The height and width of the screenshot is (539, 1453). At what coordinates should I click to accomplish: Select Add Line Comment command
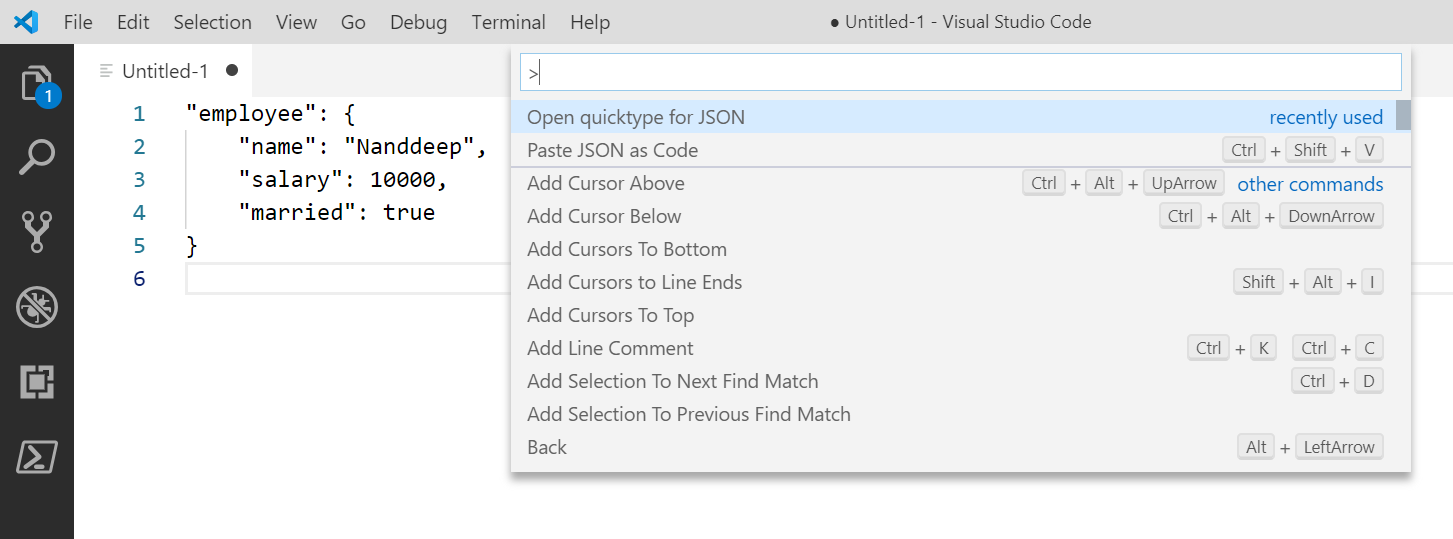610,348
